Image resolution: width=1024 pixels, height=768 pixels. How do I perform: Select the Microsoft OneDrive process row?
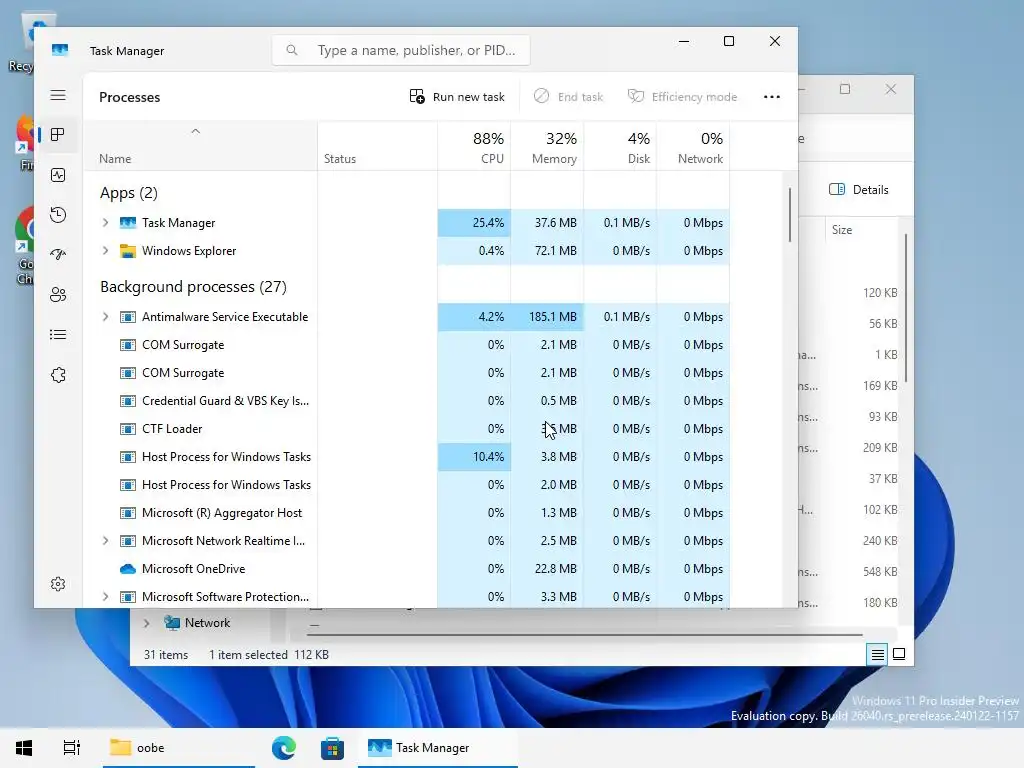point(406,569)
